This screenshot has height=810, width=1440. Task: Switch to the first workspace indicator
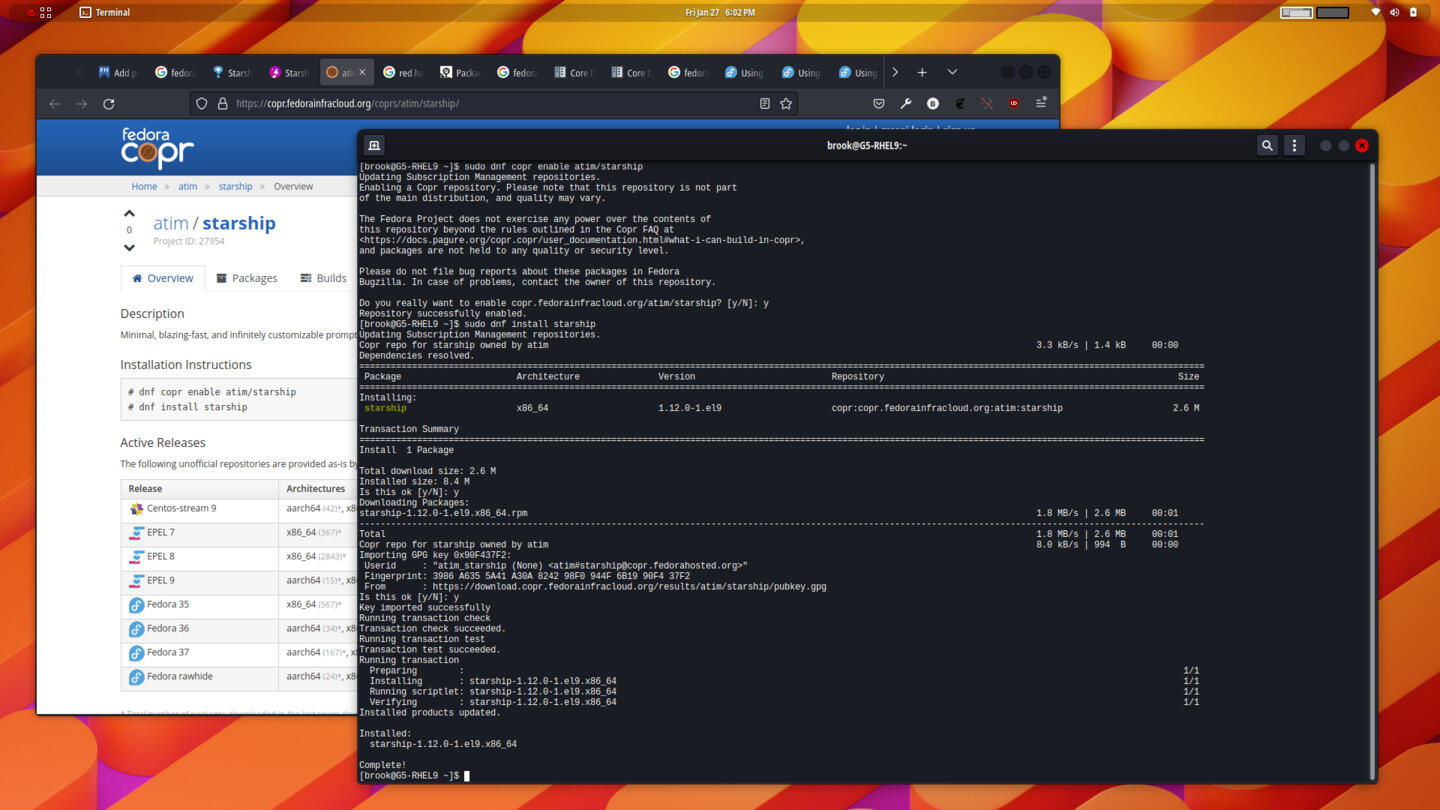pyautogui.click(x=1296, y=12)
